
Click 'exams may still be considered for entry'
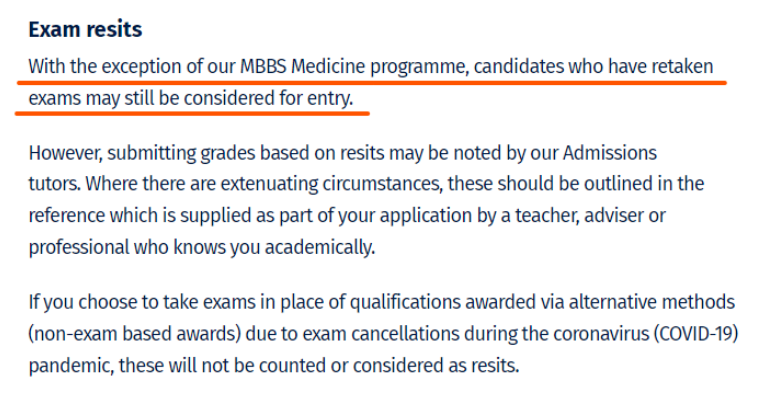191,99
